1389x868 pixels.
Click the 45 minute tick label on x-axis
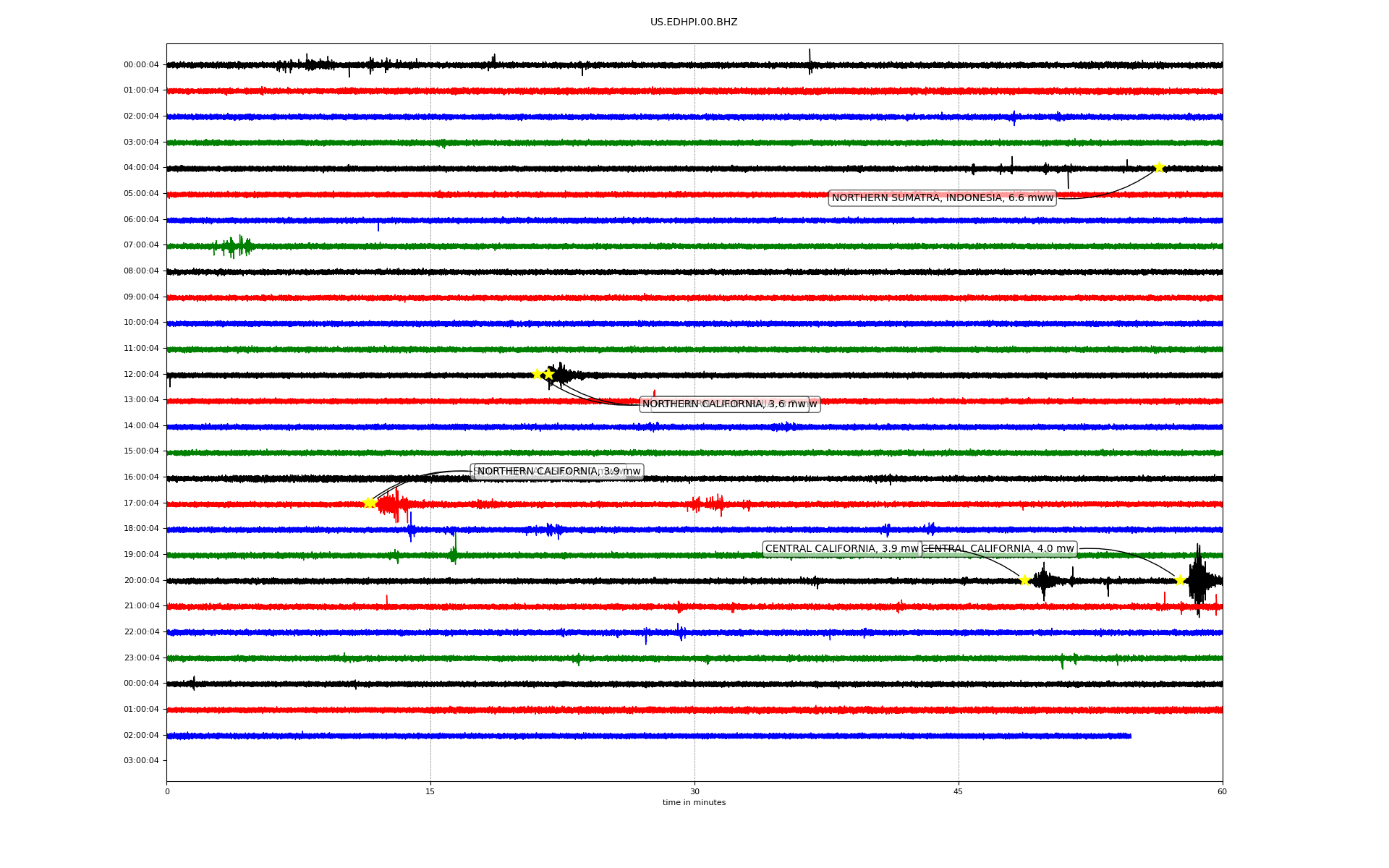(x=958, y=791)
